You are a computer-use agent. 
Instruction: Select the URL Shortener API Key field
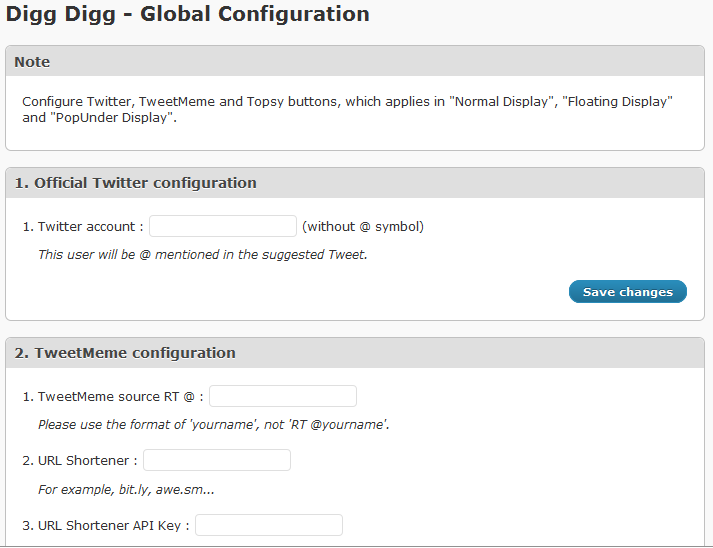(269, 525)
